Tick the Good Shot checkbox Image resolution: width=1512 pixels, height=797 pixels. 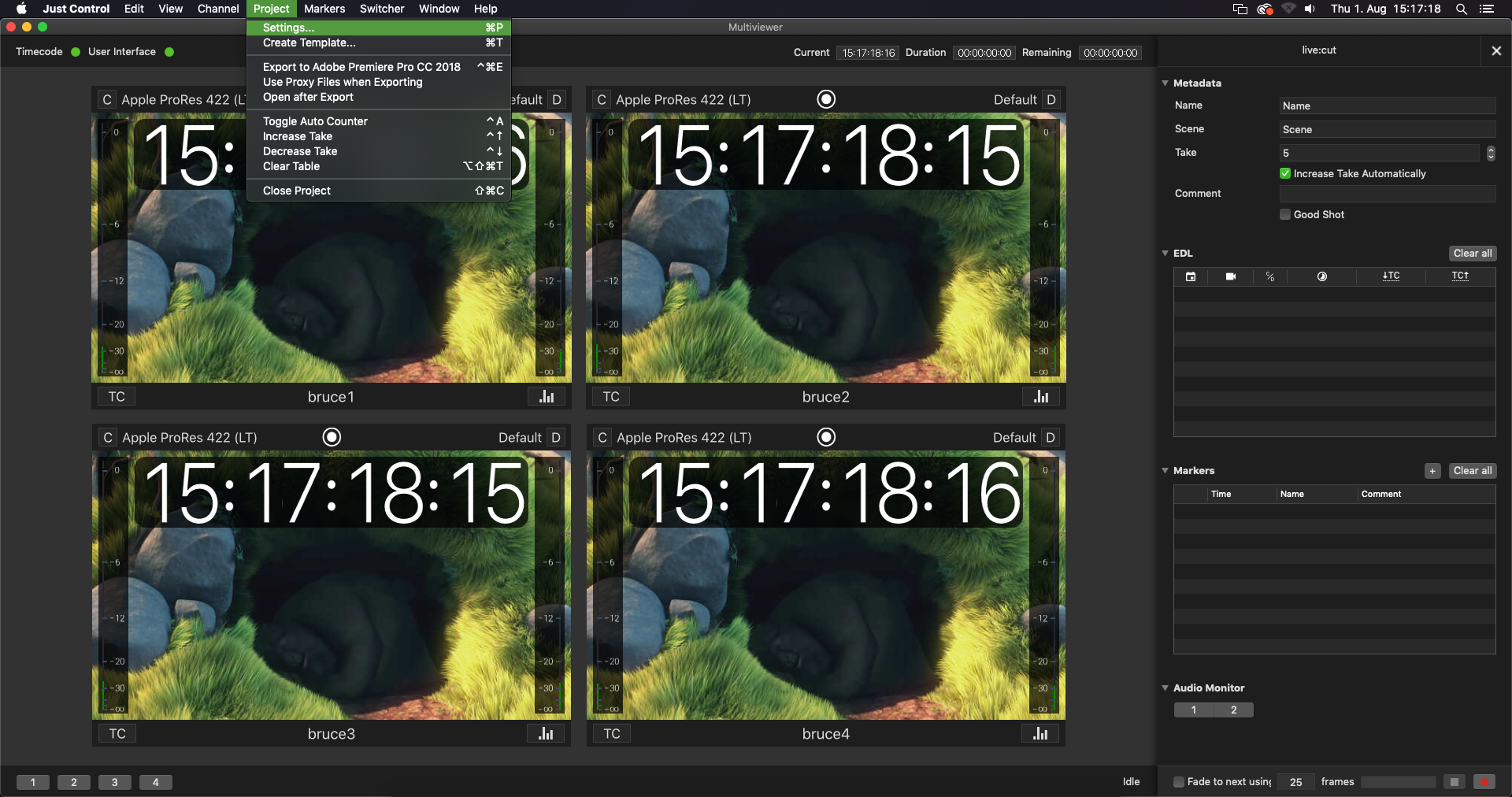pos(1285,215)
